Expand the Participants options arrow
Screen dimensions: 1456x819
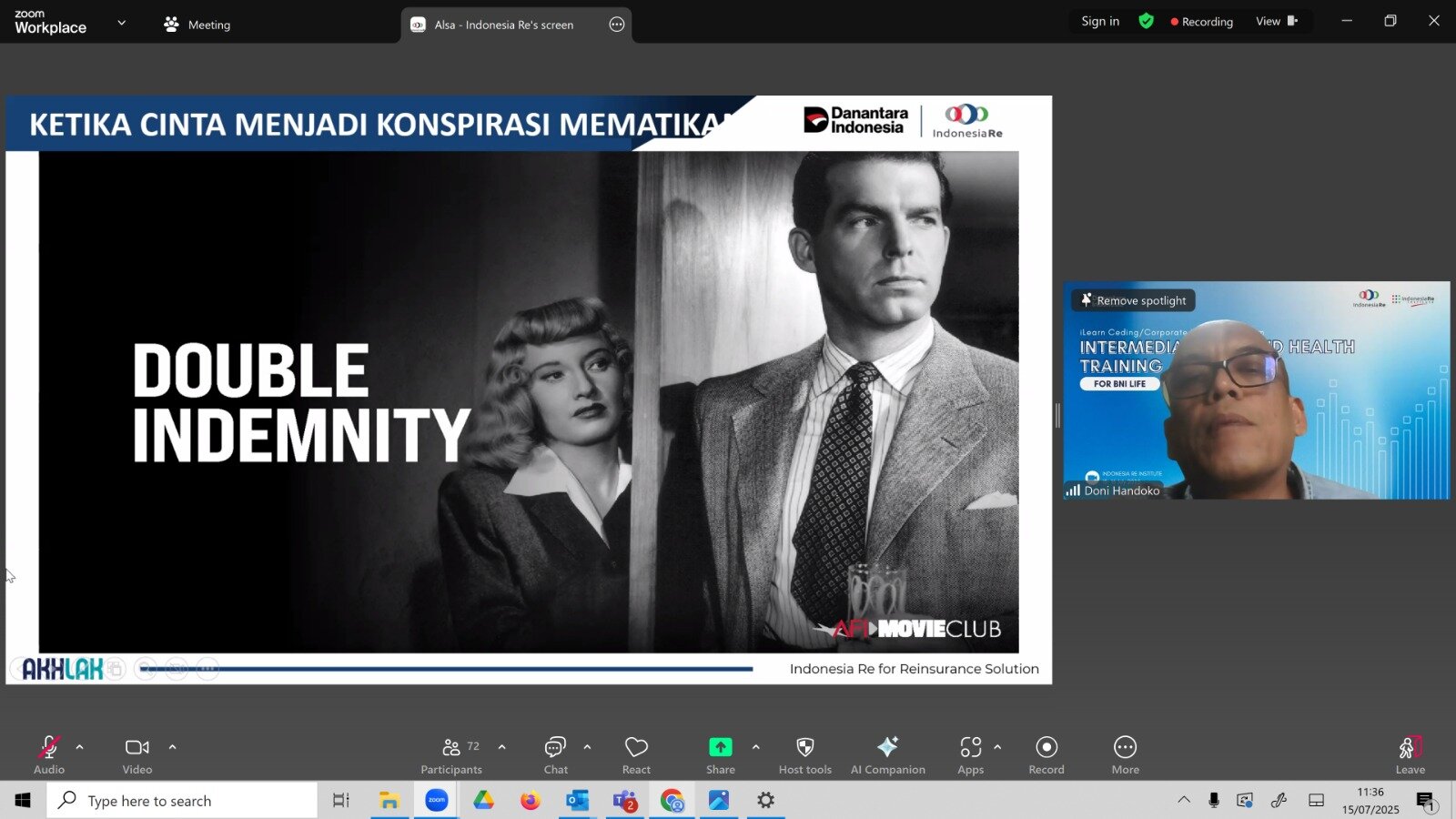click(x=501, y=747)
